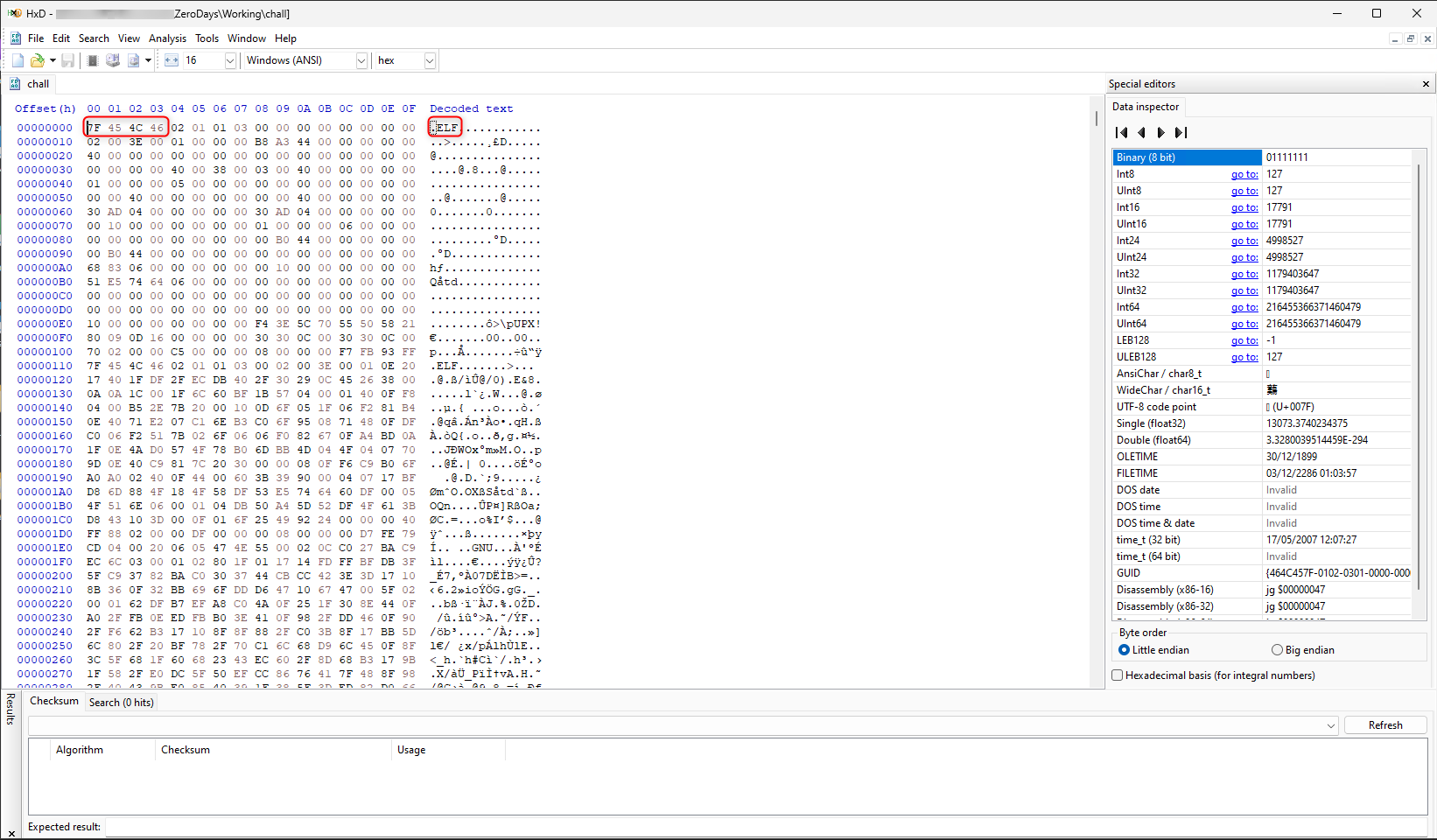This screenshot has width=1437, height=840.
Task: Follow the go to link next to Int32
Action: click(x=1244, y=273)
